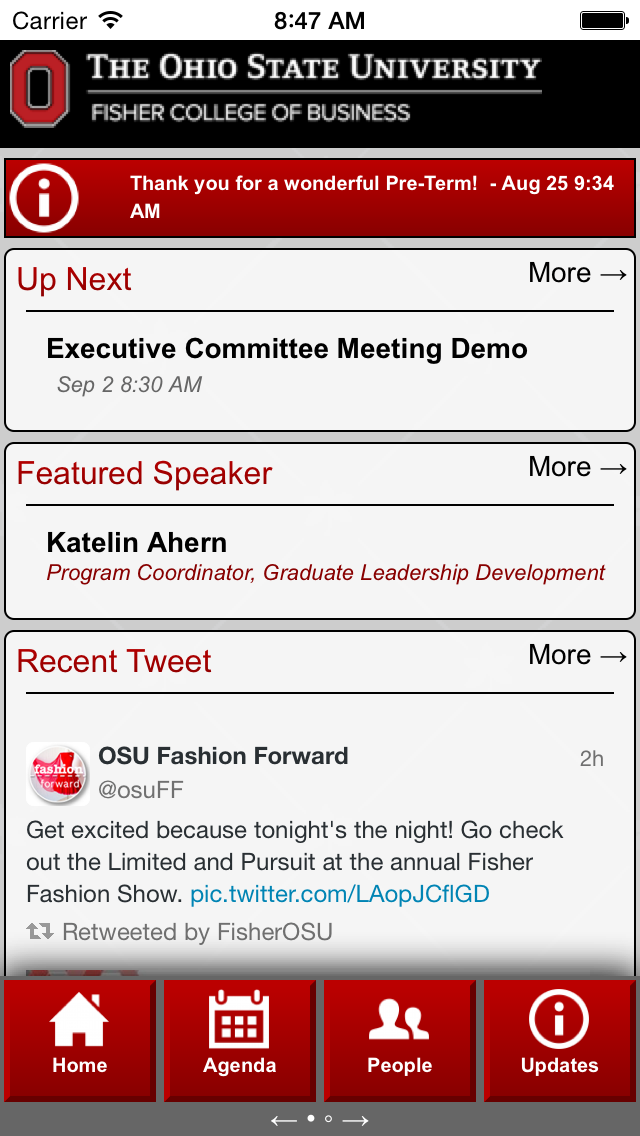The height and width of the screenshot is (1136, 640).
Task: Select the second page indicator dot
Action: pyautogui.click(x=328, y=1120)
